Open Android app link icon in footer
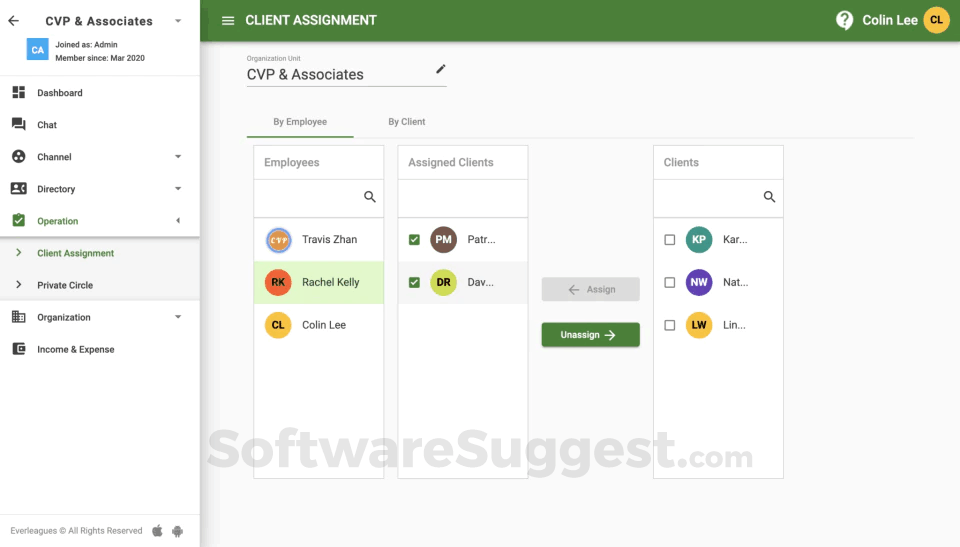Screen dimensions: 960x547 pos(178,531)
